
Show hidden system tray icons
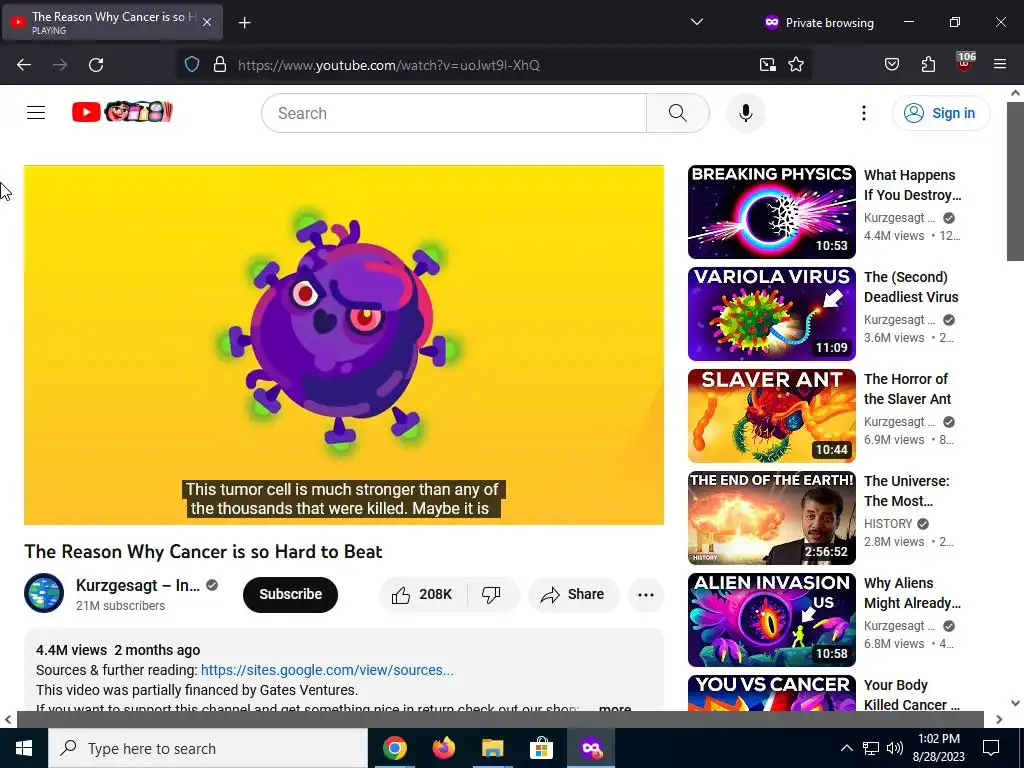(846, 748)
